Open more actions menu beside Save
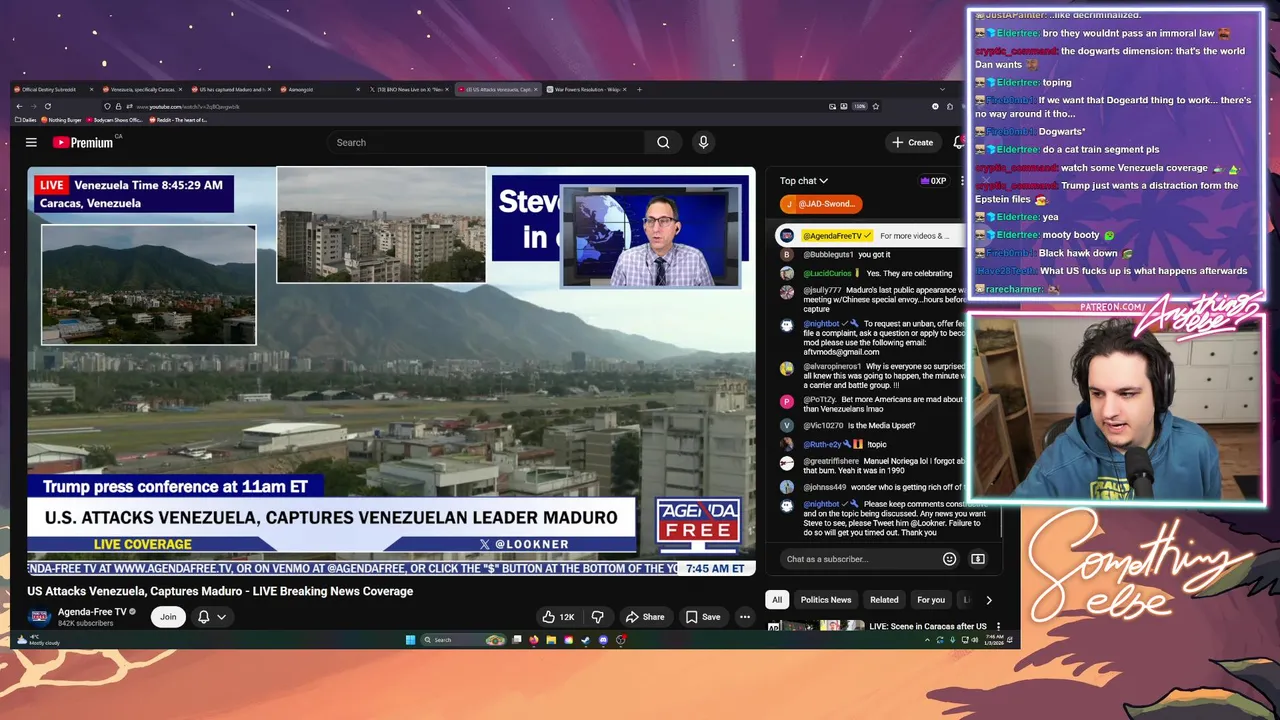 (x=745, y=617)
